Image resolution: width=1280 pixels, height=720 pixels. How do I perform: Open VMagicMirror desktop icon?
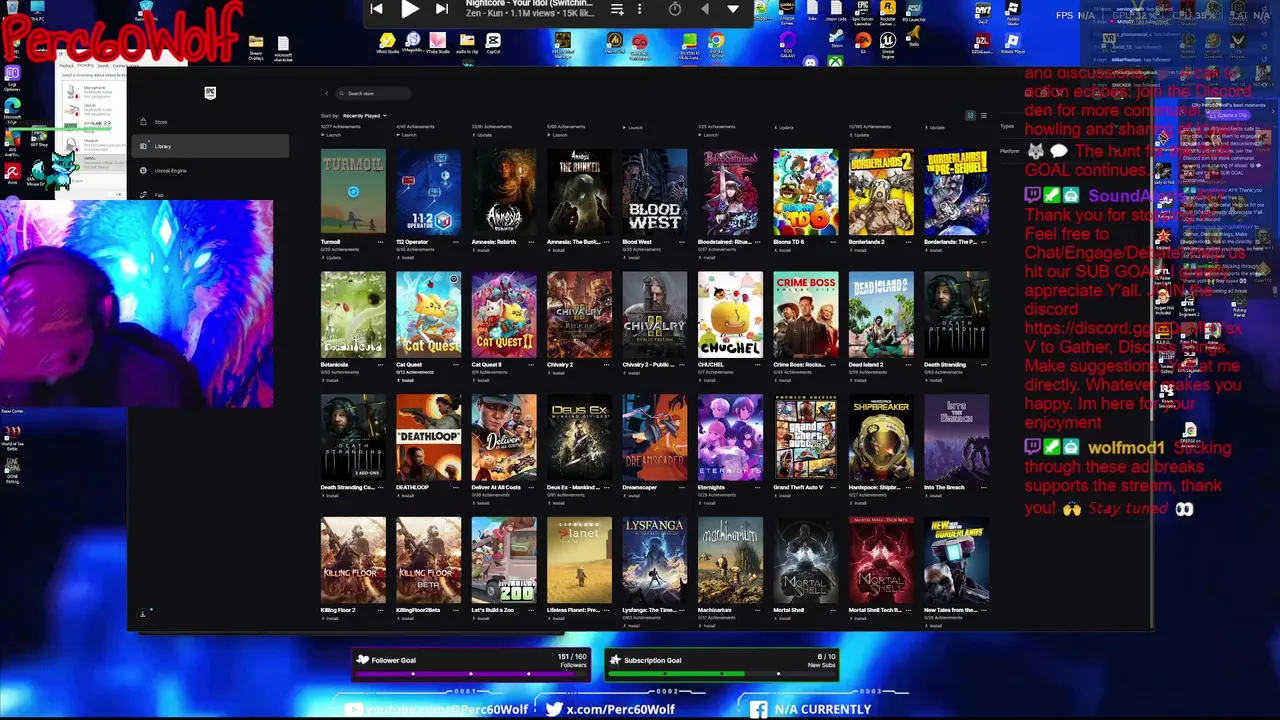[x=413, y=42]
